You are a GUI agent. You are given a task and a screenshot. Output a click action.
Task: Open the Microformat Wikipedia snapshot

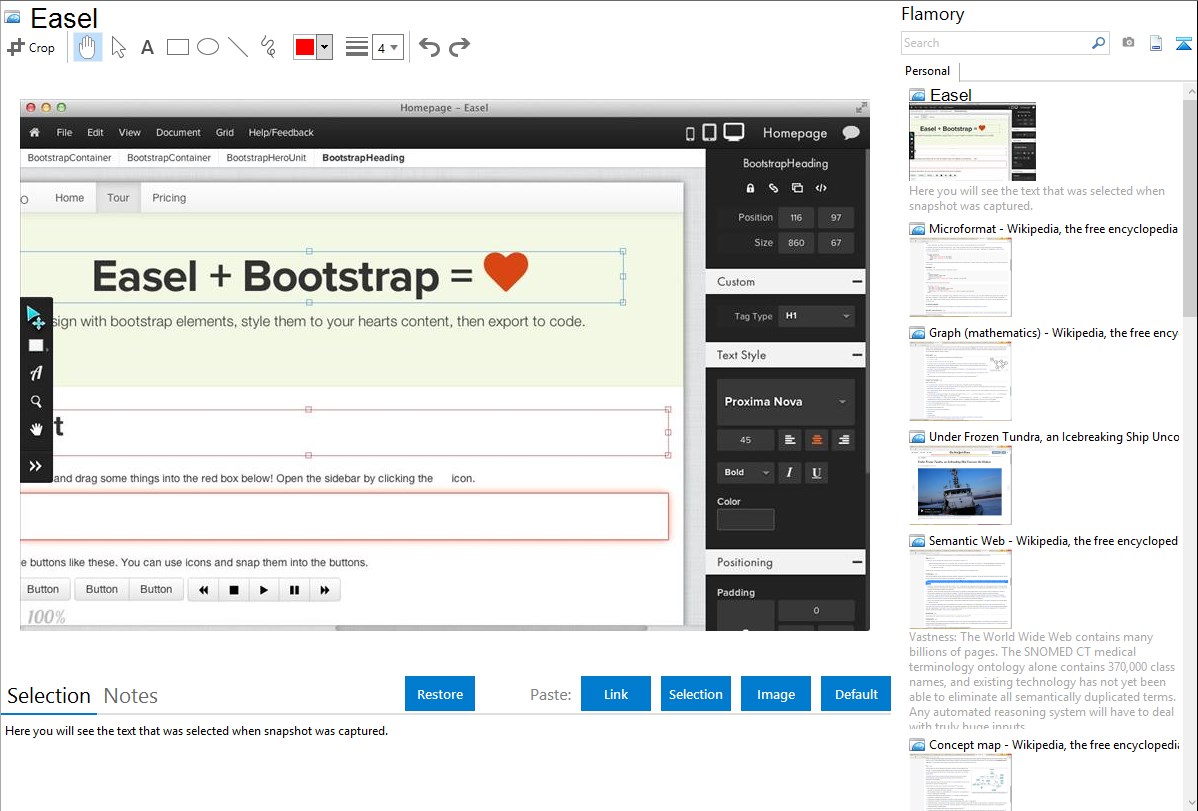pos(960,277)
